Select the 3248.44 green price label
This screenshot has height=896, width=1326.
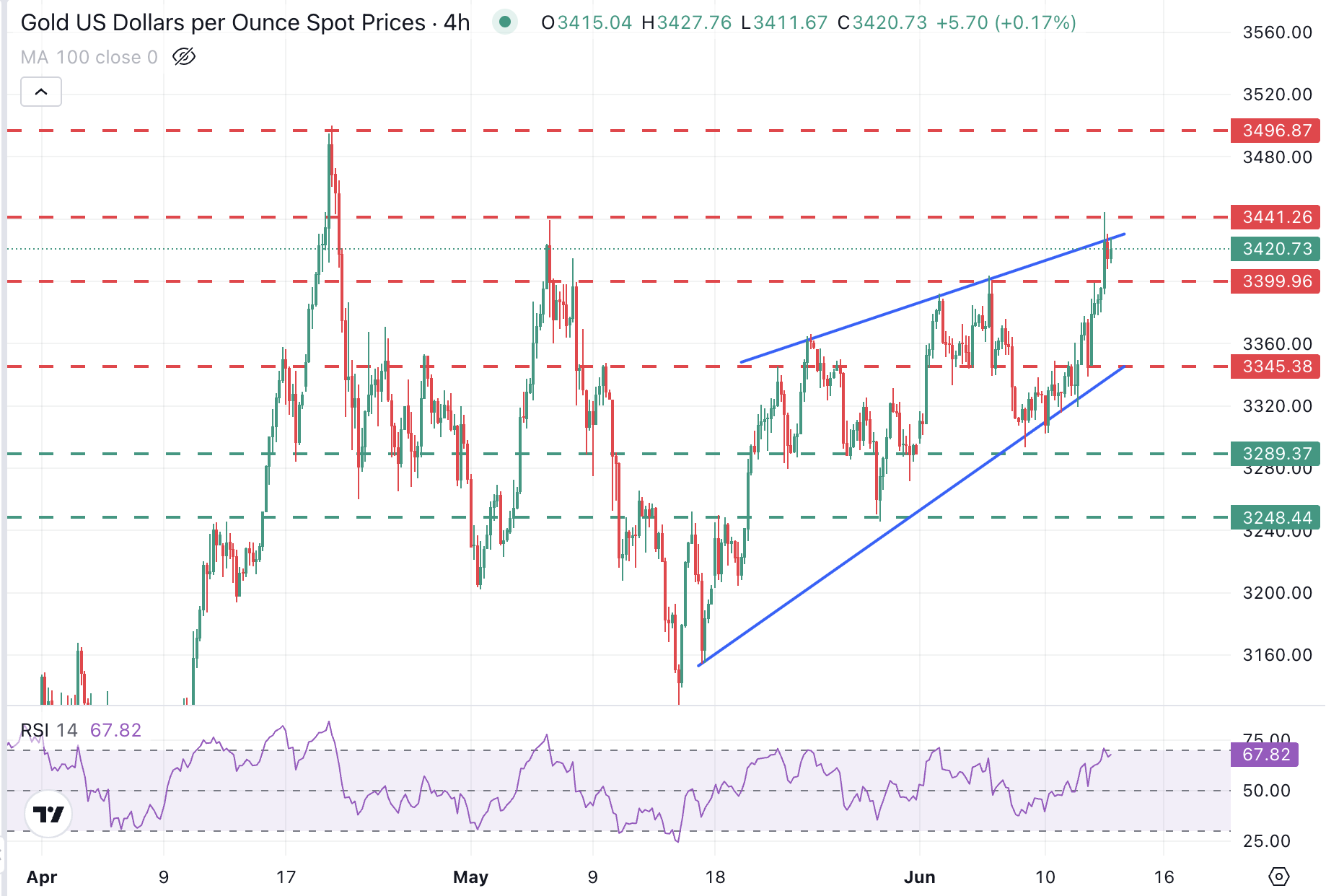tap(1275, 518)
